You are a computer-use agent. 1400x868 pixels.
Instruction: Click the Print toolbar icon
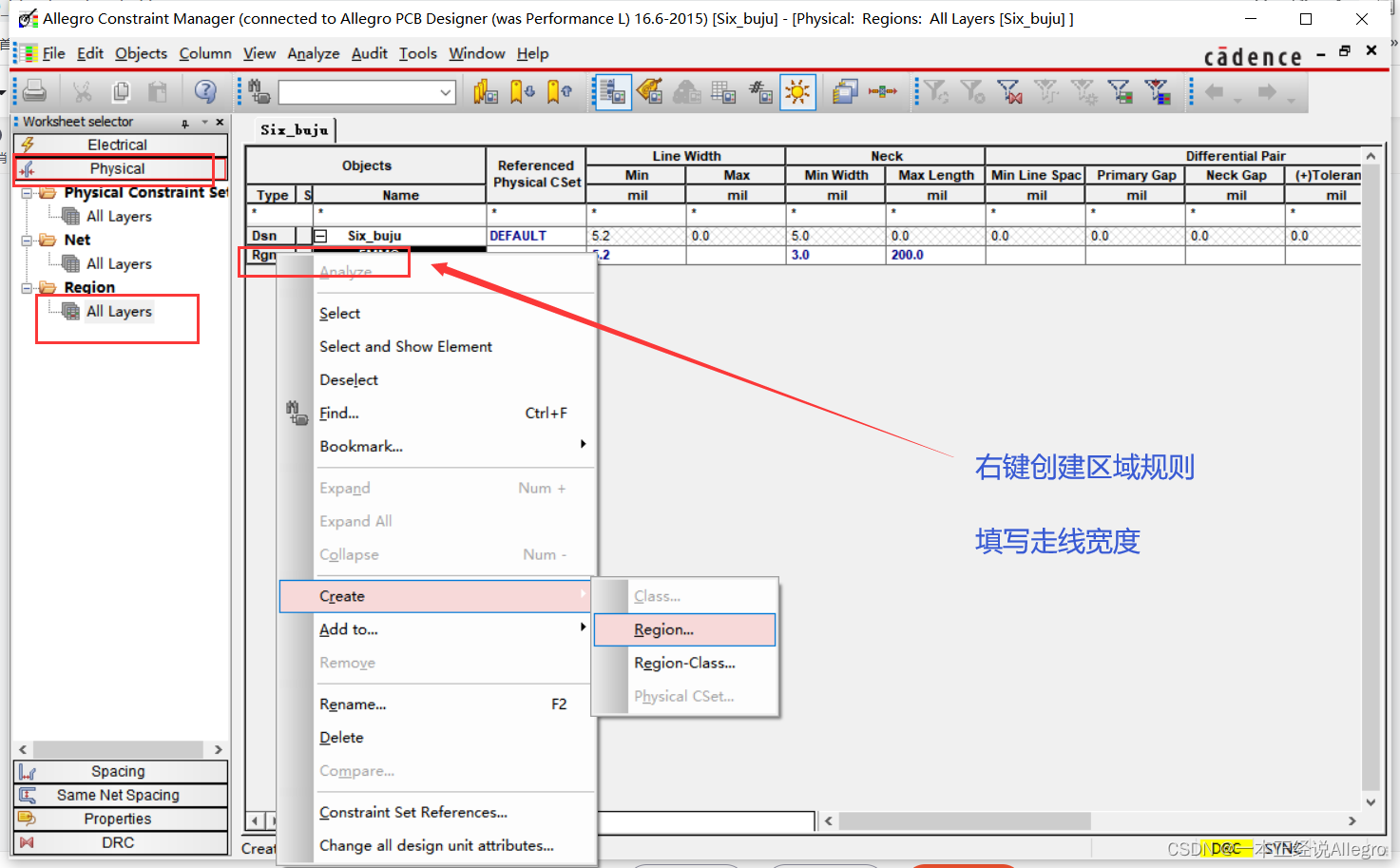point(35,91)
